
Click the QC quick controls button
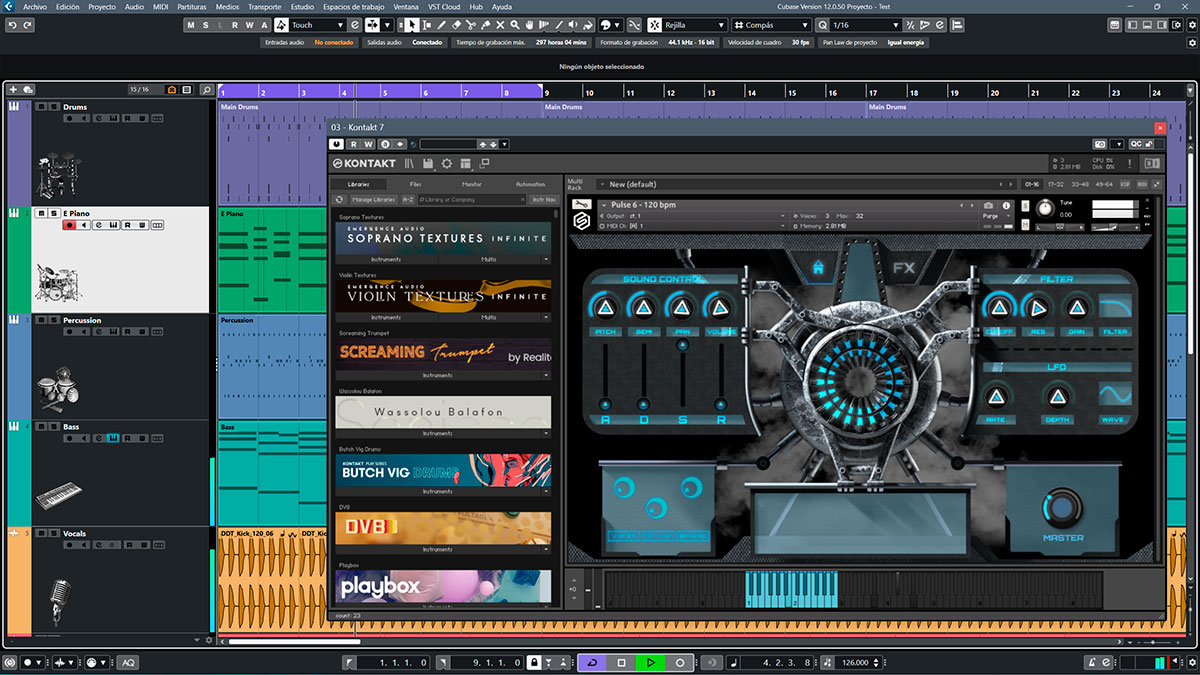(x=1135, y=144)
